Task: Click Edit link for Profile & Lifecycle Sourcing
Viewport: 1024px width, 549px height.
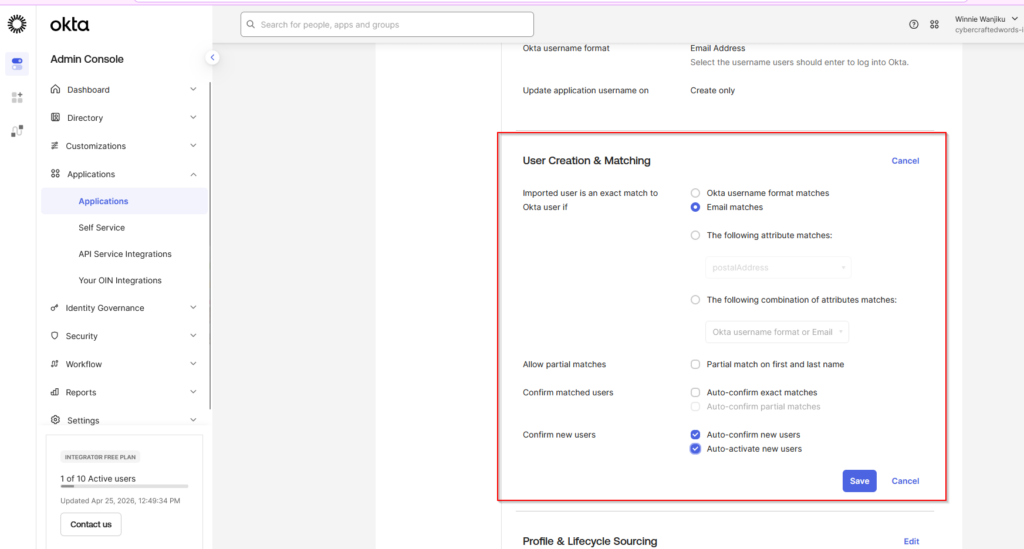Action: click(911, 541)
